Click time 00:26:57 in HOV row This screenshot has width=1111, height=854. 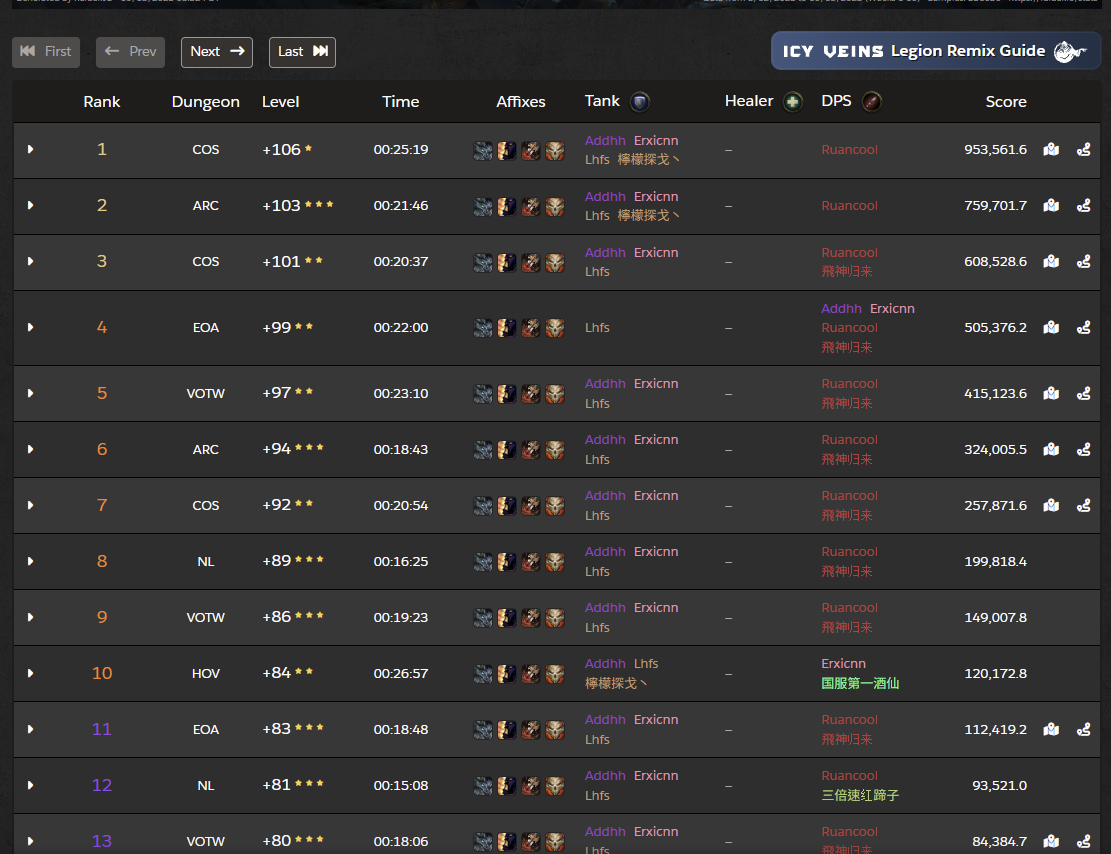(401, 673)
